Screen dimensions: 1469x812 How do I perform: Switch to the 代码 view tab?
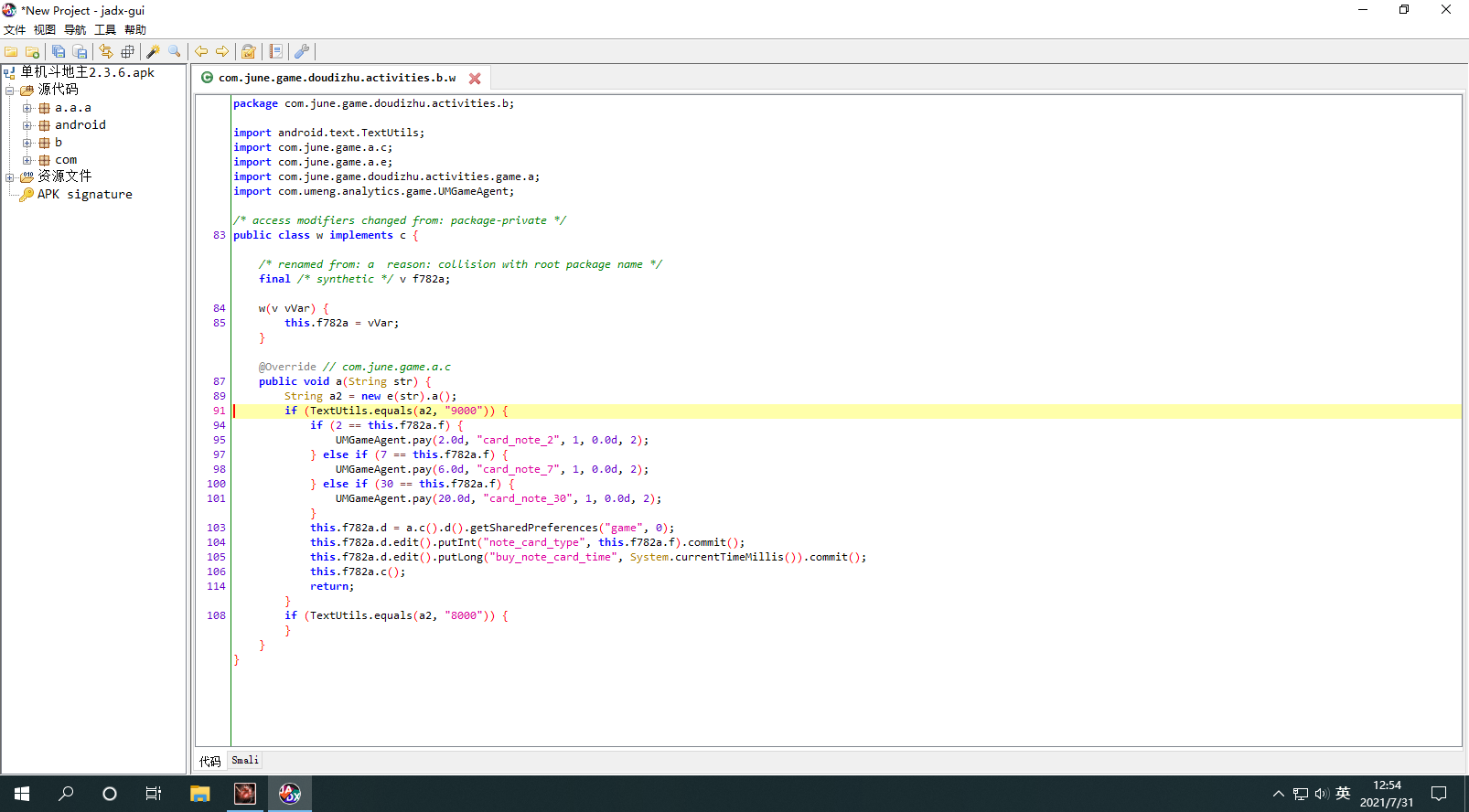[210, 761]
